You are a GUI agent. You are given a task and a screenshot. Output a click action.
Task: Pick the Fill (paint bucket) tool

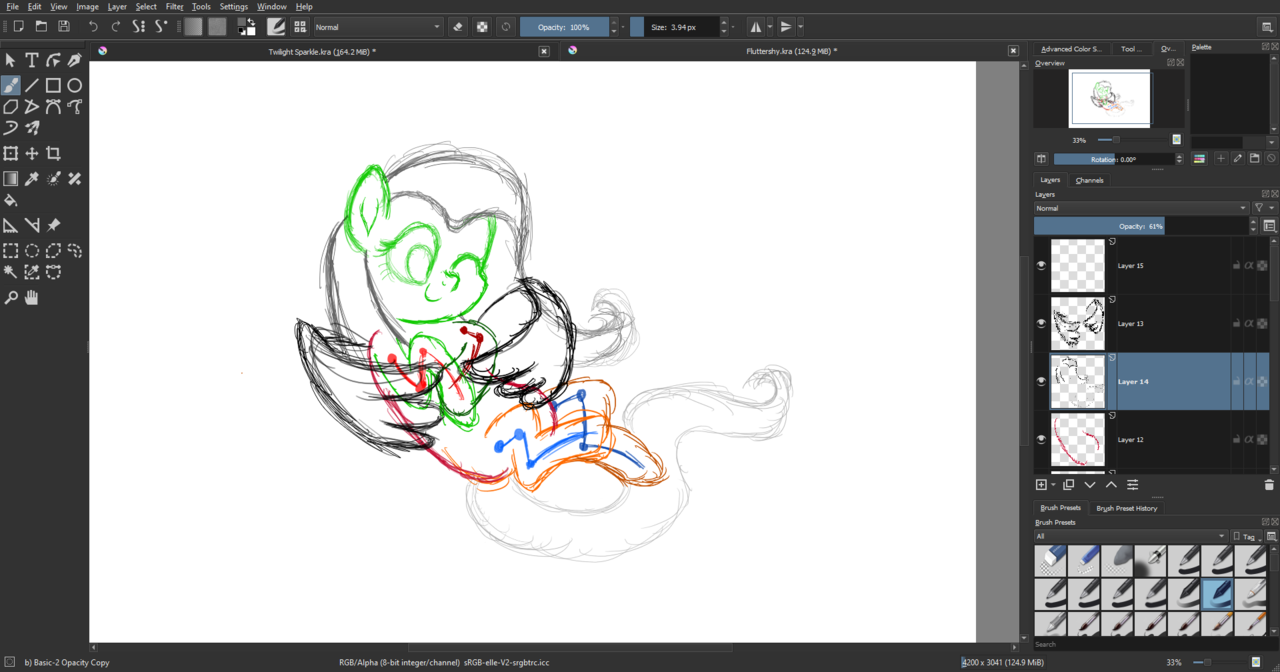tap(11, 201)
